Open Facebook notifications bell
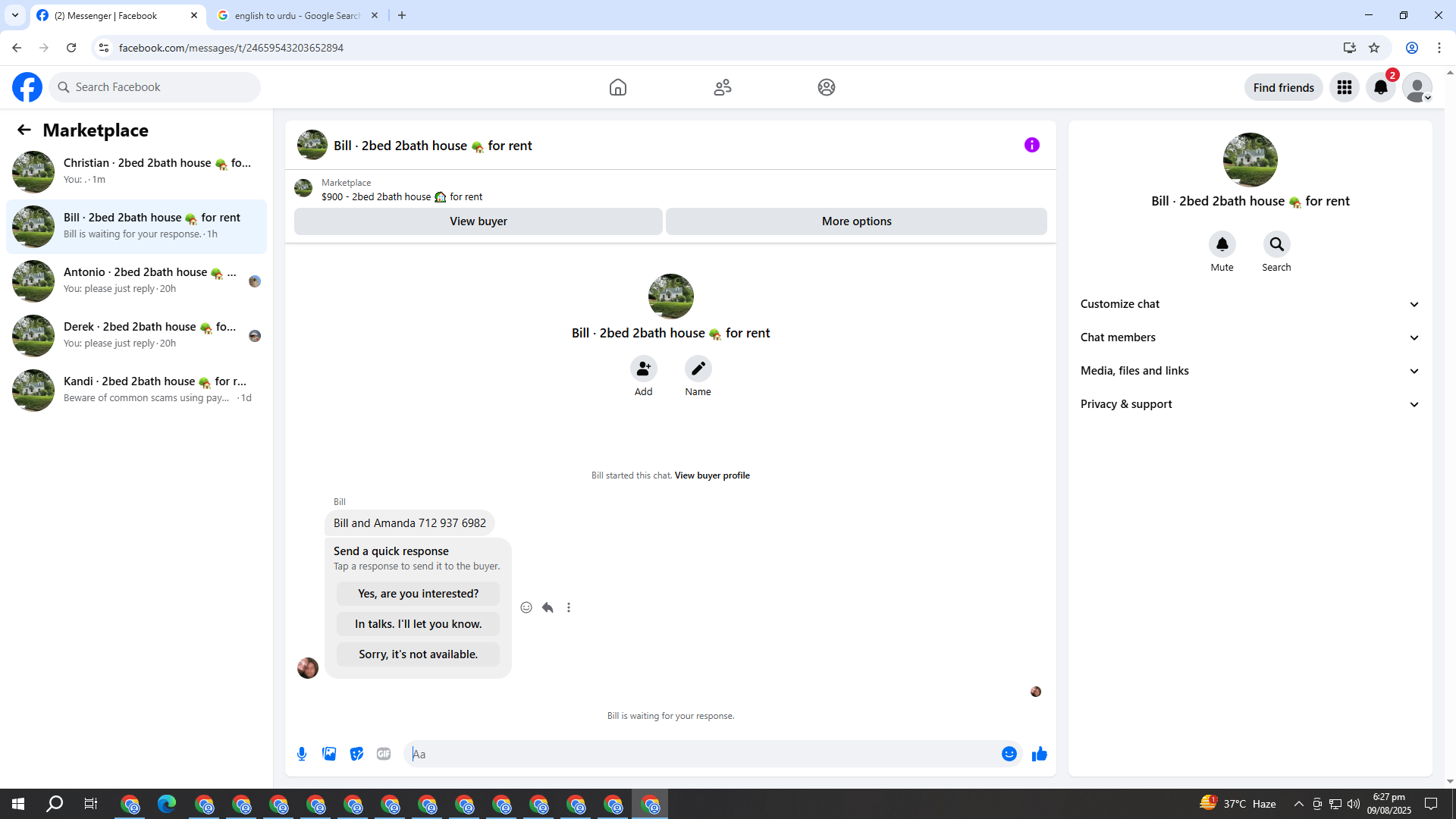The width and height of the screenshot is (1456, 819). coord(1380,87)
